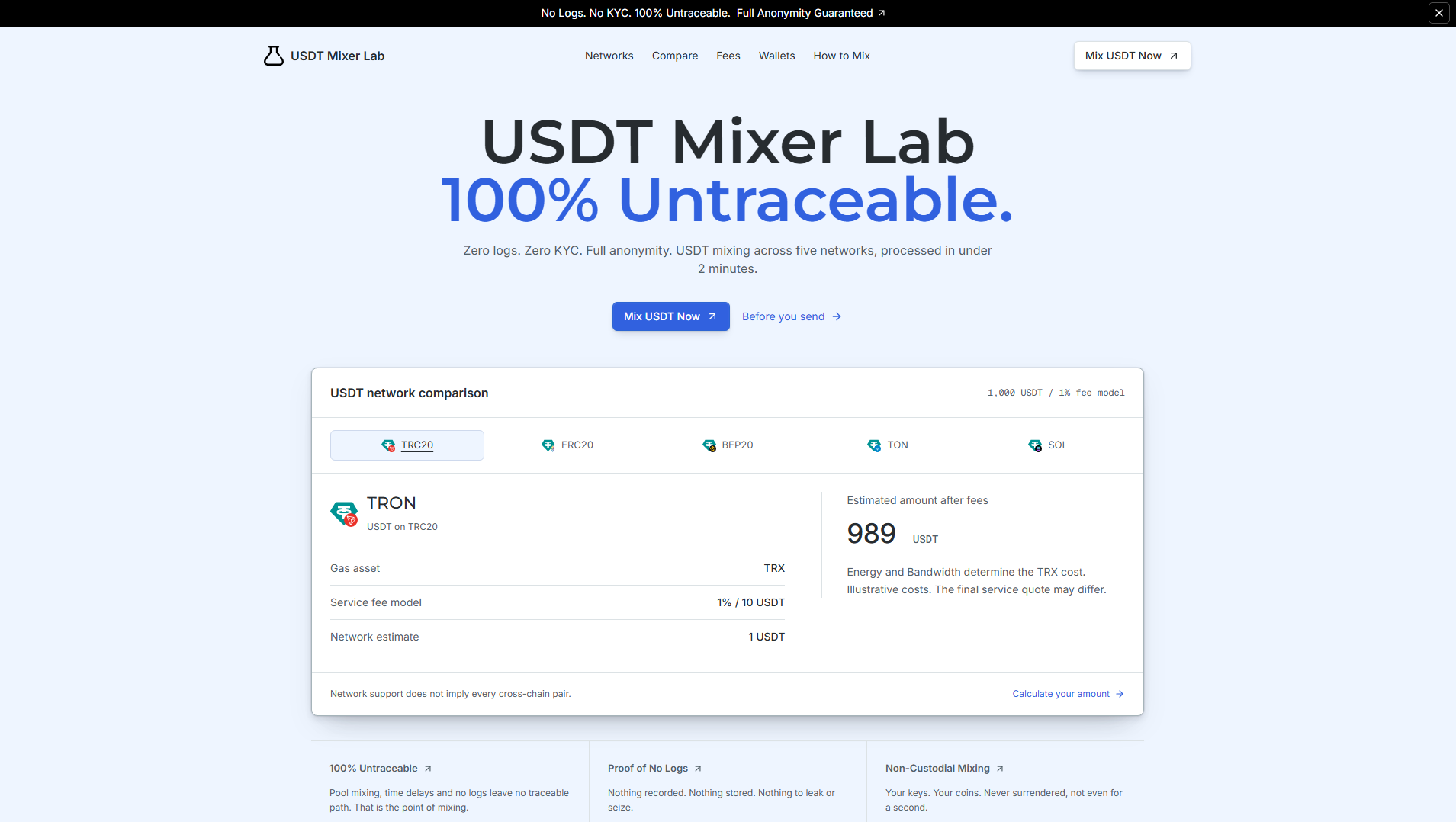Click the arrow icon in header Mix USDT Now button
The image size is (1456, 822).
pos(1174,56)
